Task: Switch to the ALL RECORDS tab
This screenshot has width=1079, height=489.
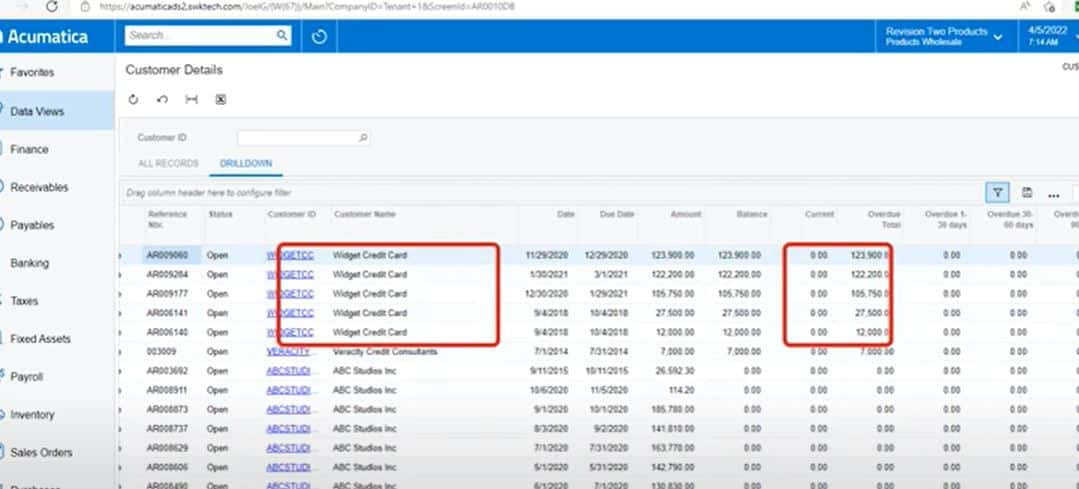Action: pos(169,164)
